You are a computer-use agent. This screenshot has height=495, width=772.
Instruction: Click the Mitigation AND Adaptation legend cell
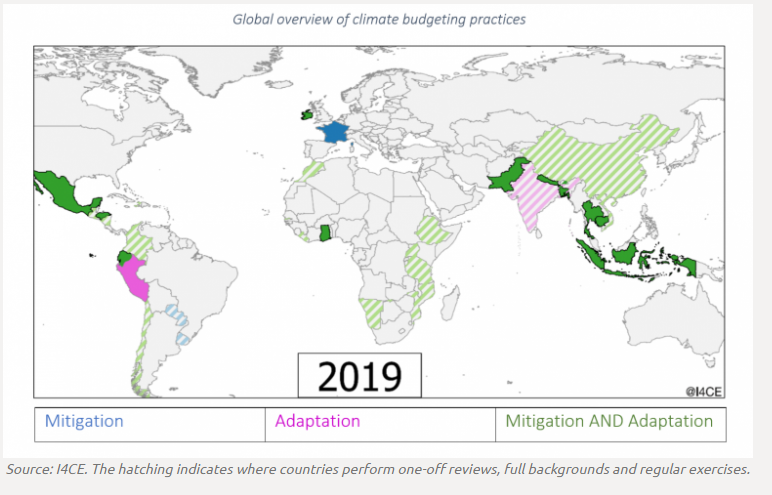point(609,421)
